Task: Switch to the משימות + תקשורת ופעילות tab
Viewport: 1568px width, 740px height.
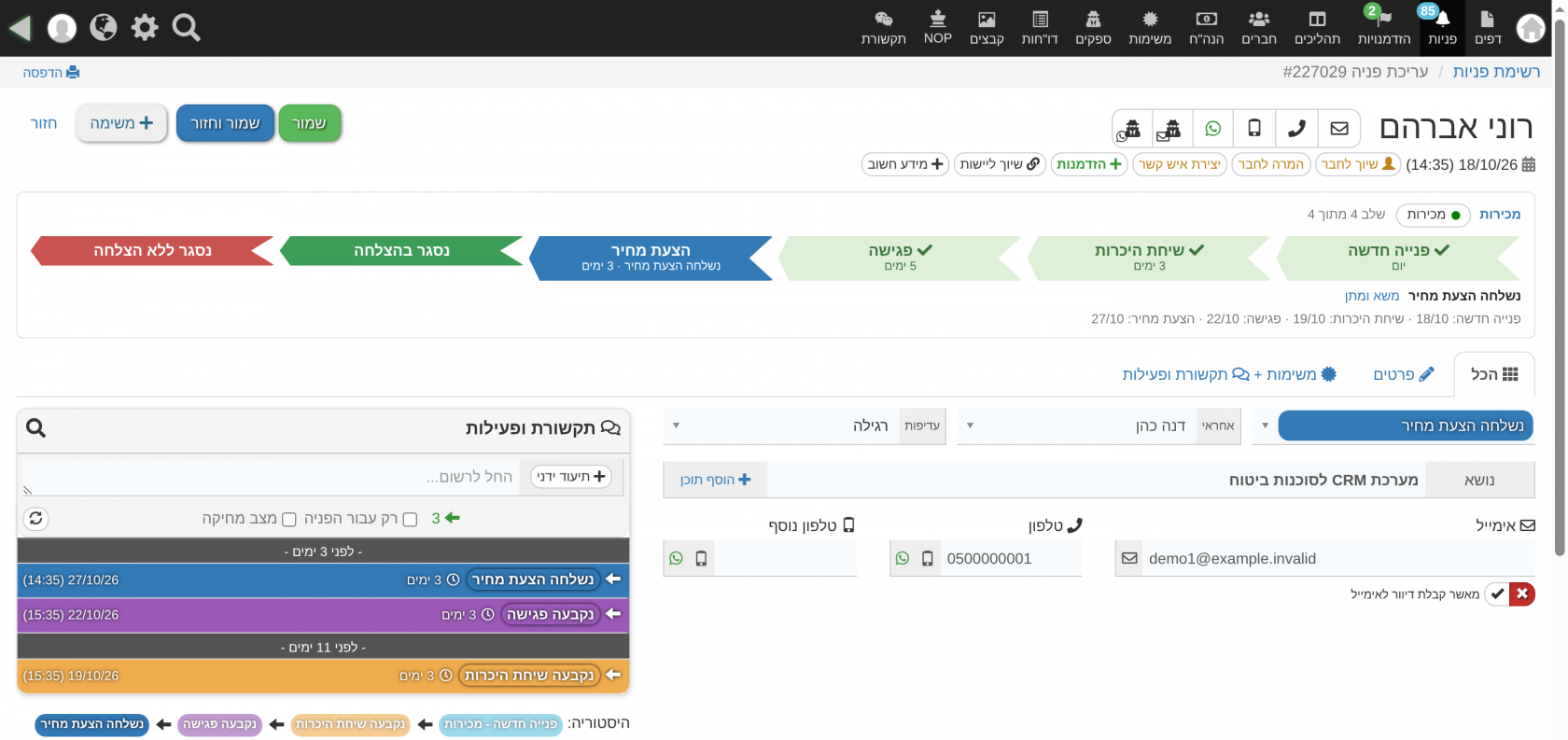Action: pos(1230,374)
